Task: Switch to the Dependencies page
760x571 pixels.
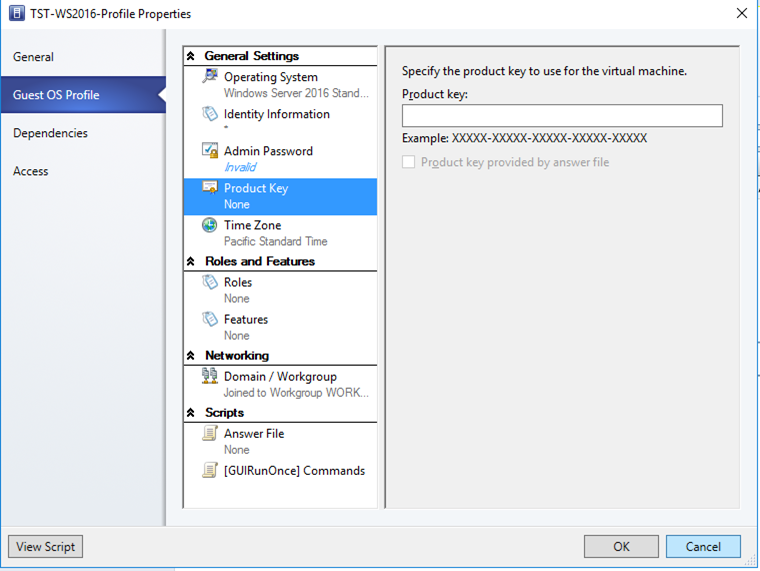Action: point(83,133)
